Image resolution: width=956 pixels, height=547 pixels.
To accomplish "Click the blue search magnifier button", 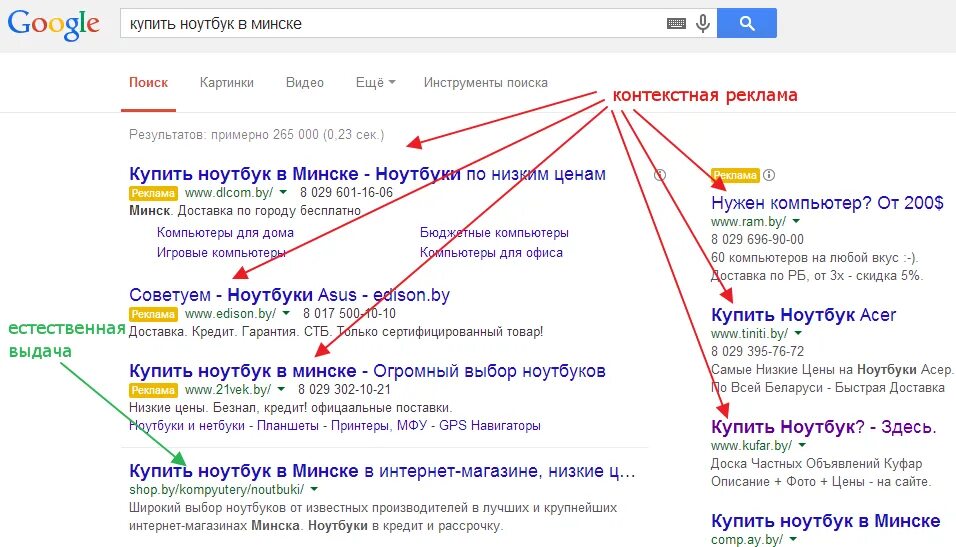I will click(747, 23).
